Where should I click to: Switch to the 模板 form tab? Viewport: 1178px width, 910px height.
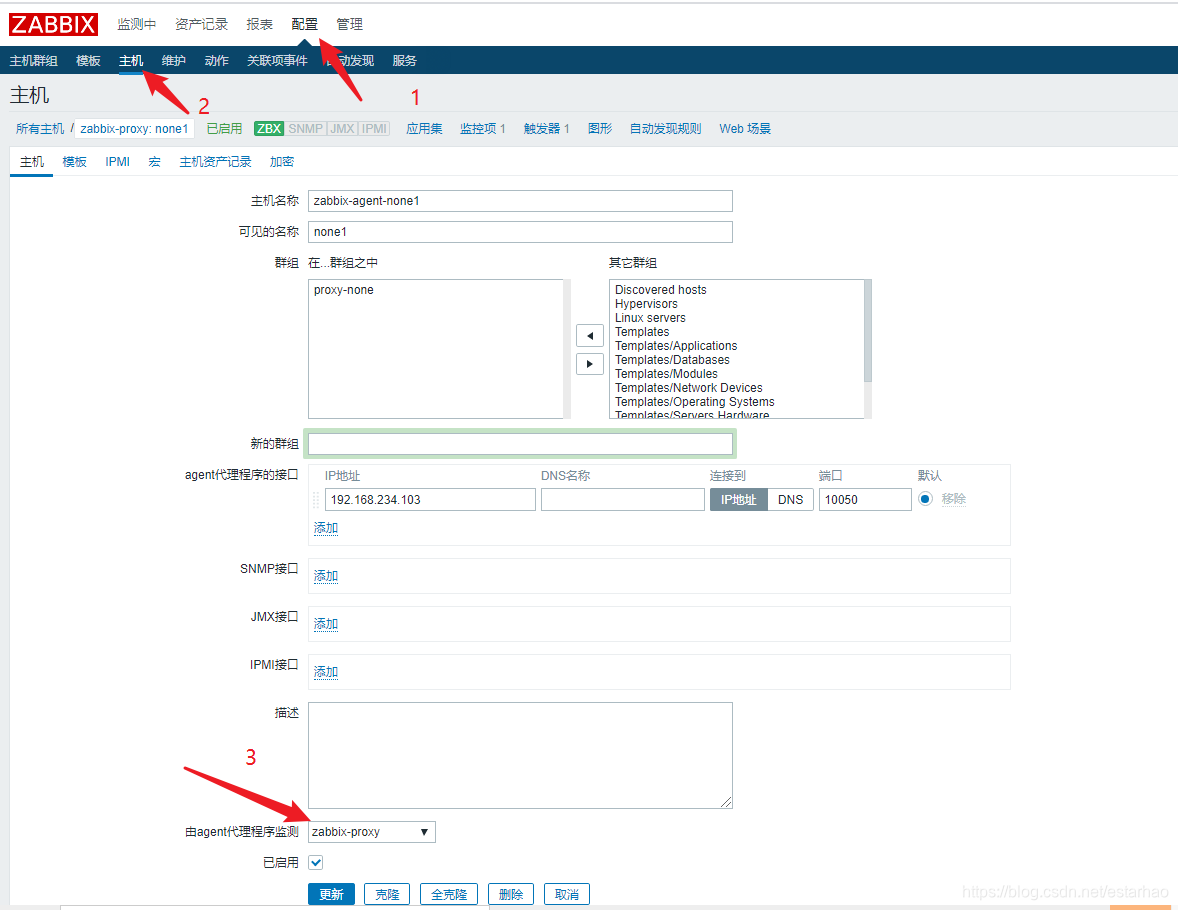point(74,162)
